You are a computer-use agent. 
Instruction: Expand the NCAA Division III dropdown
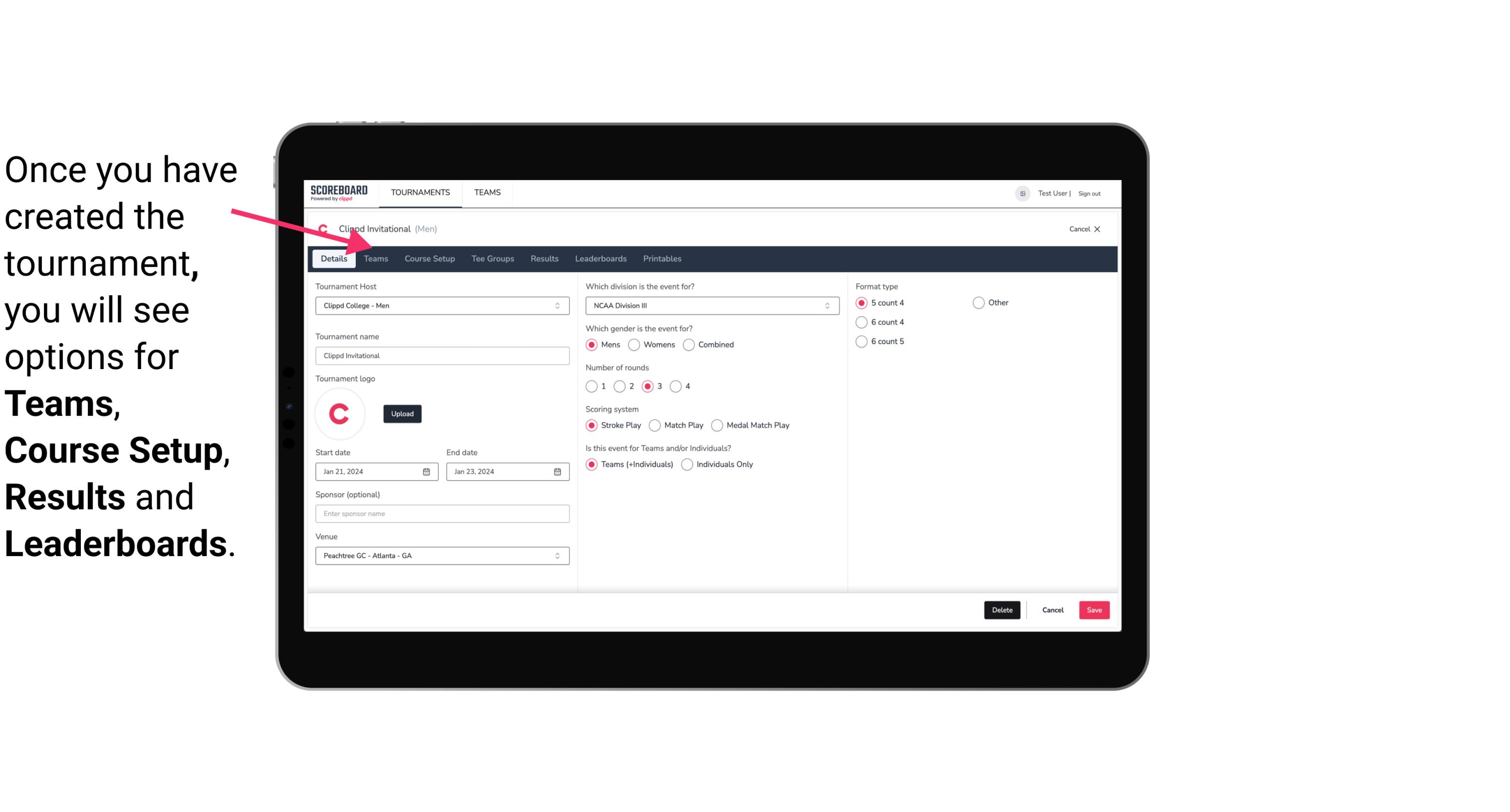coord(824,305)
